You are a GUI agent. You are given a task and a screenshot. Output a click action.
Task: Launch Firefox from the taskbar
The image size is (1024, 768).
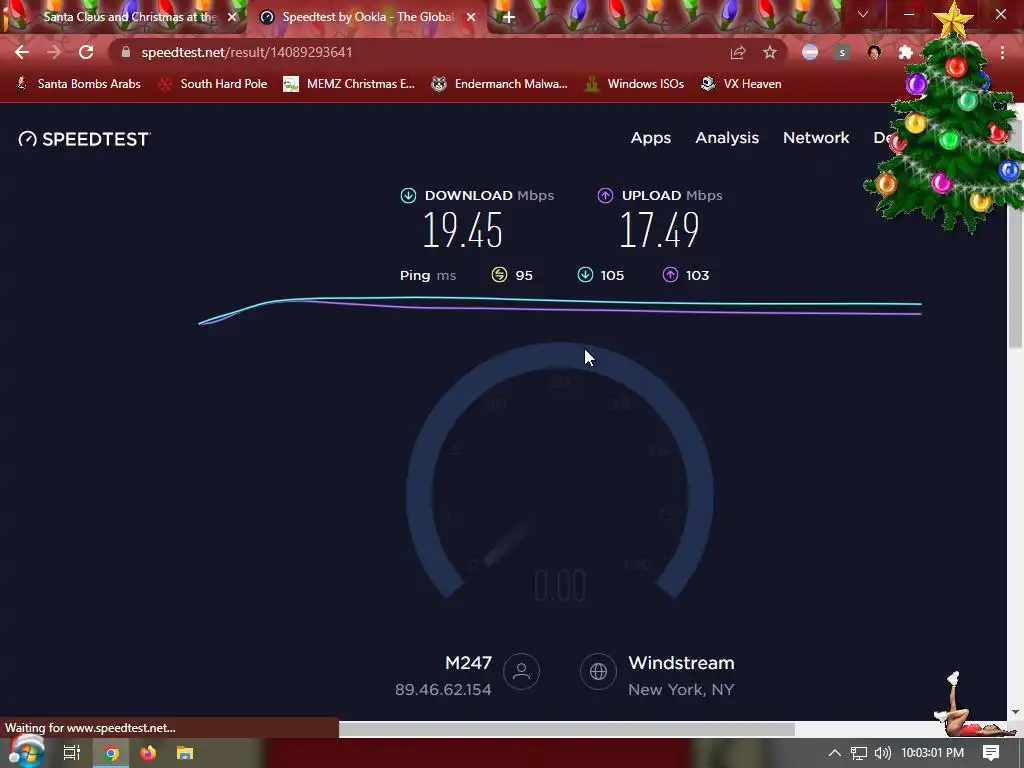point(148,753)
